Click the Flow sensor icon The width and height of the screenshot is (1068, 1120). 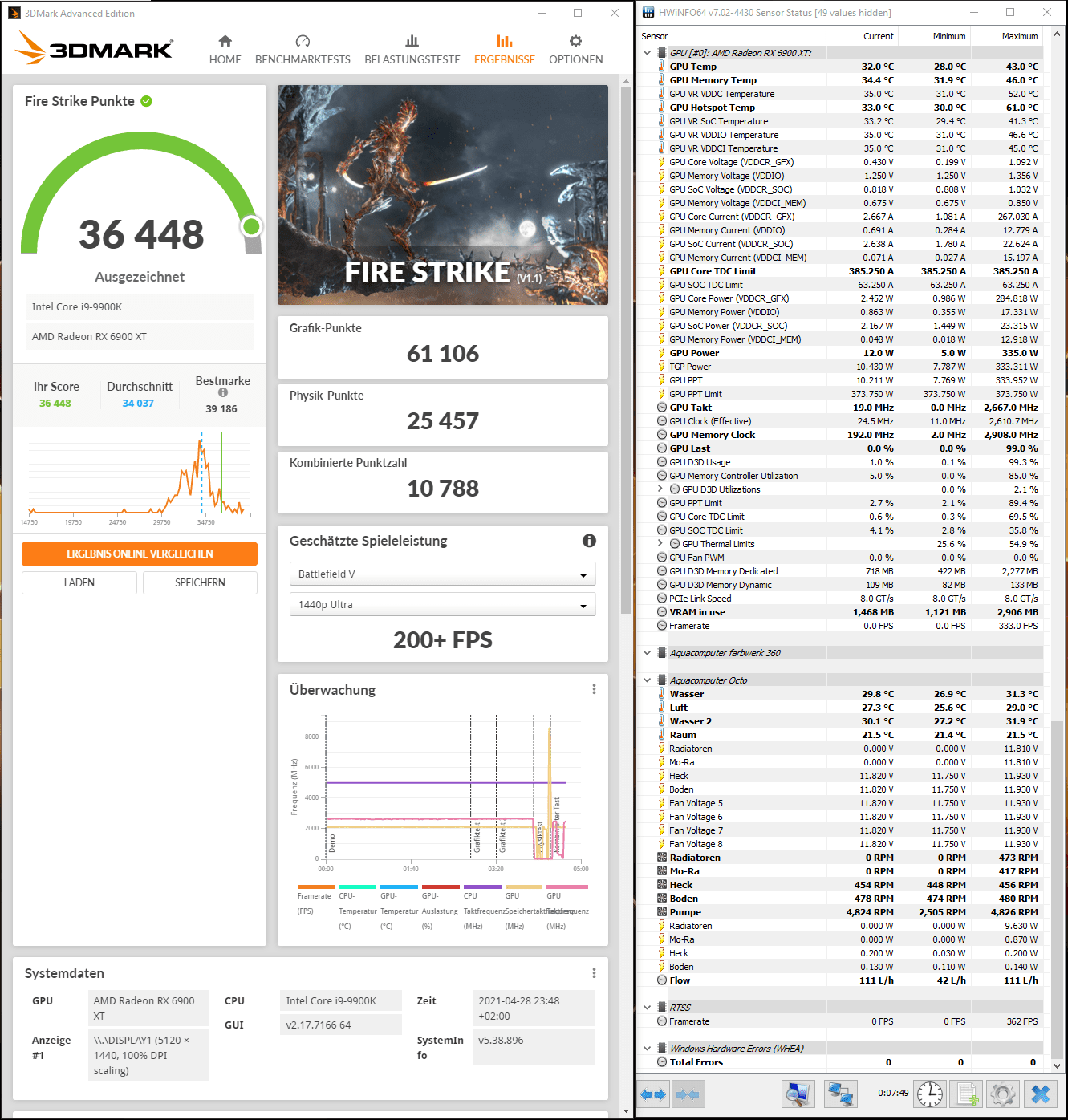662,980
